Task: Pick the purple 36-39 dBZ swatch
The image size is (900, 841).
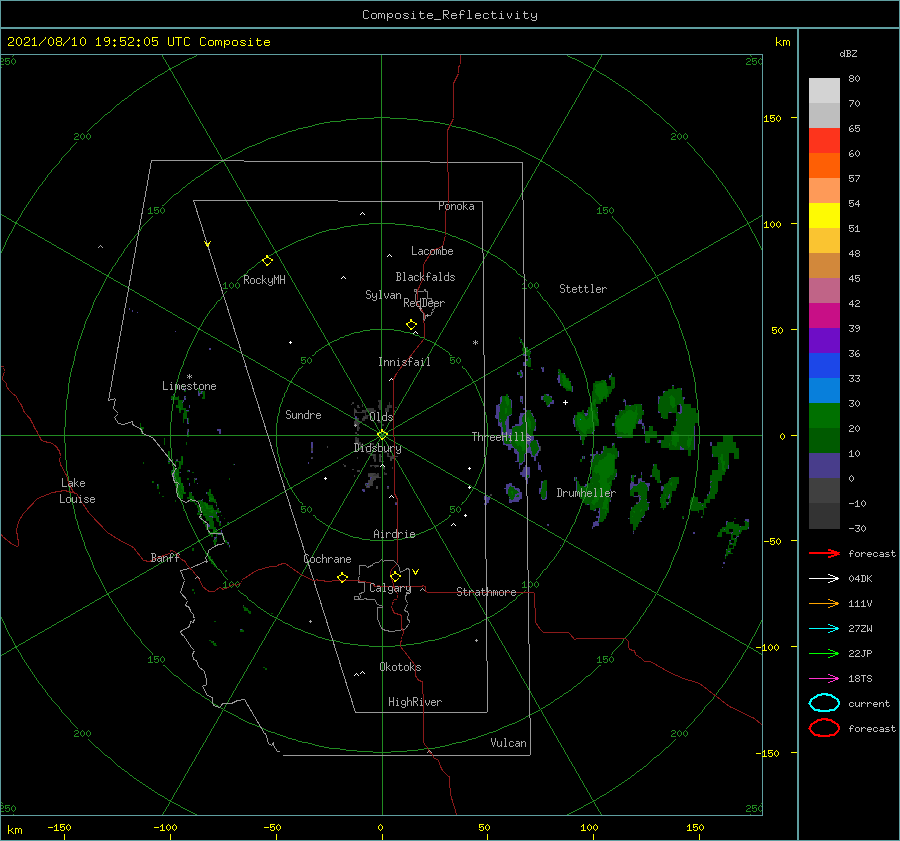Action: click(x=824, y=341)
